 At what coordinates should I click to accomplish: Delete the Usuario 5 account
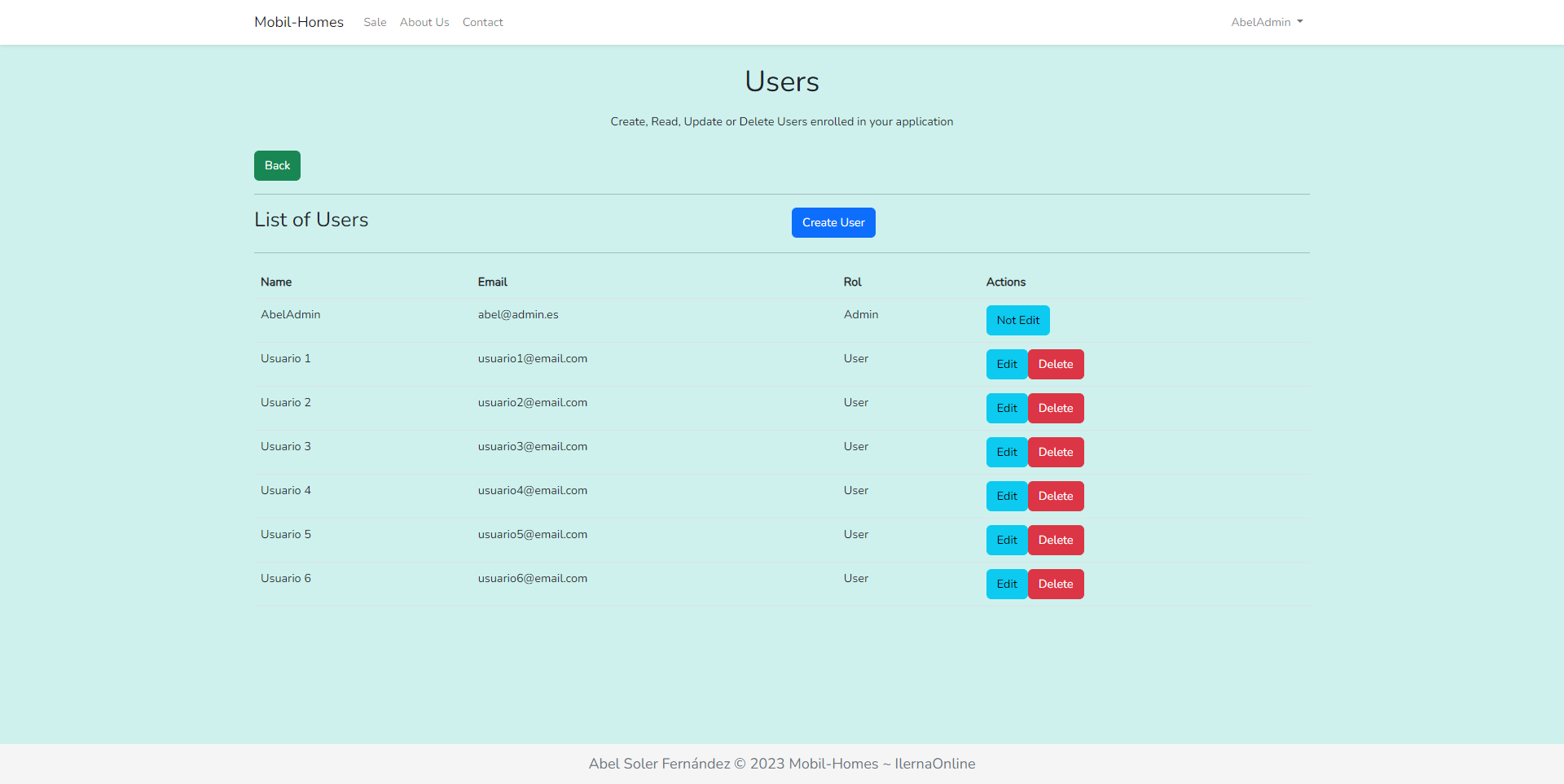point(1056,540)
